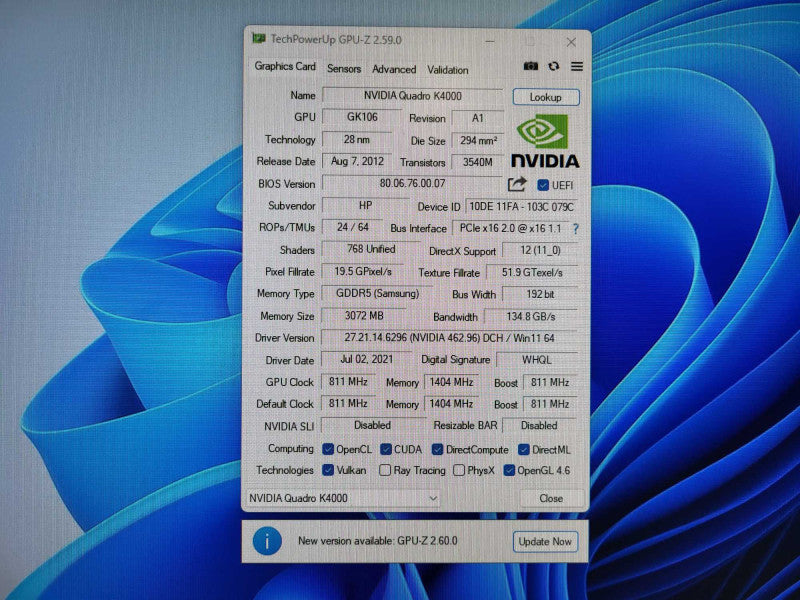Click the DirectX Support value 12 (11_0)
This screenshot has height=600, width=800.
tap(540, 251)
